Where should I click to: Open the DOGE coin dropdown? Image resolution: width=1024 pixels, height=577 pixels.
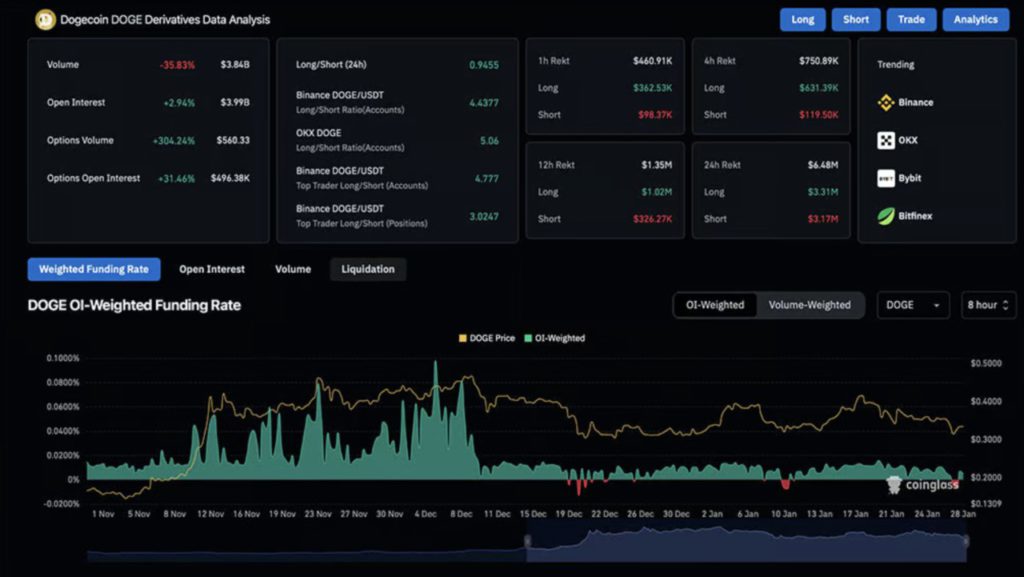[x=913, y=305]
